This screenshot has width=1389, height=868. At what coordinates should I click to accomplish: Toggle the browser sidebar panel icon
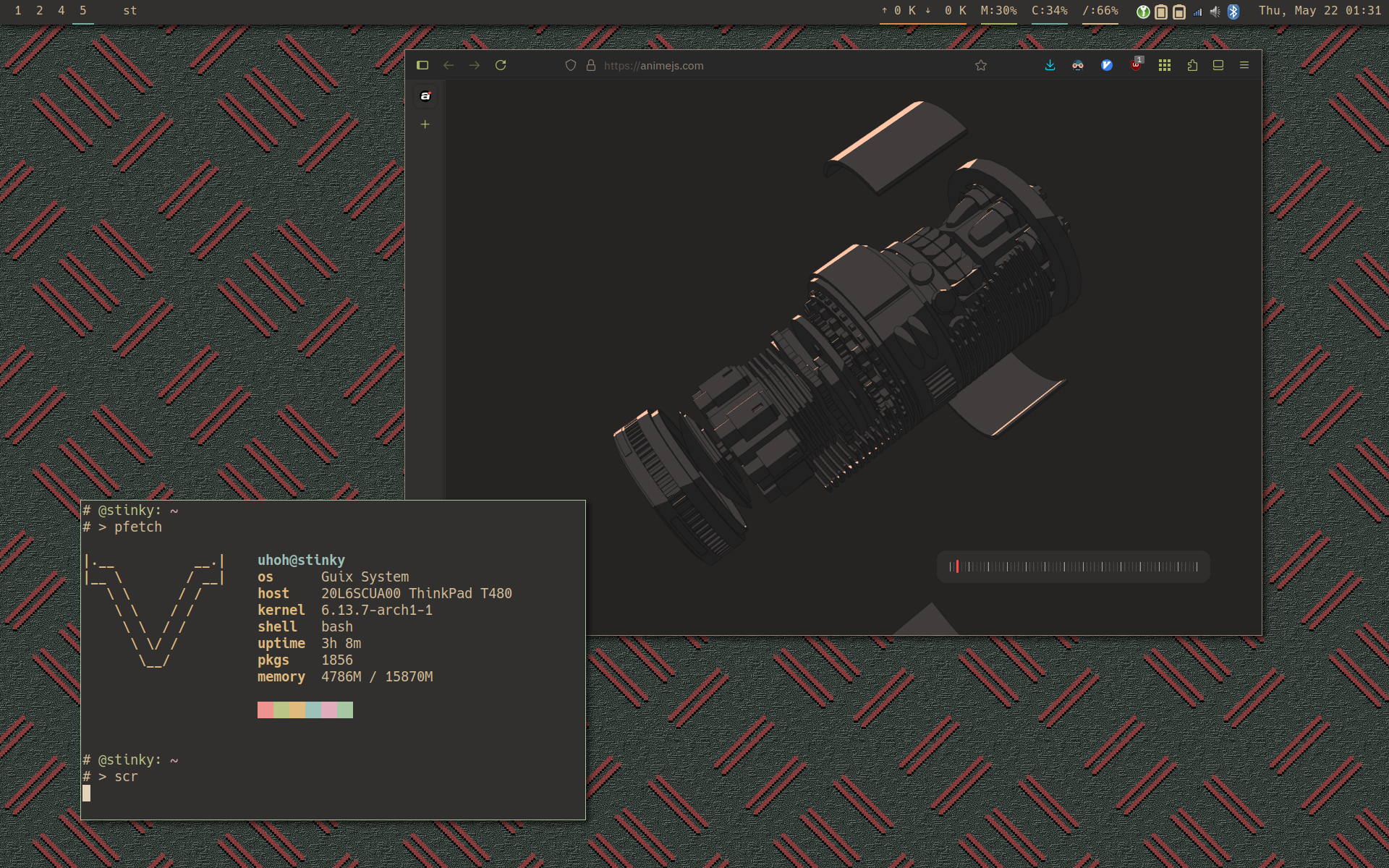[422, 65]
